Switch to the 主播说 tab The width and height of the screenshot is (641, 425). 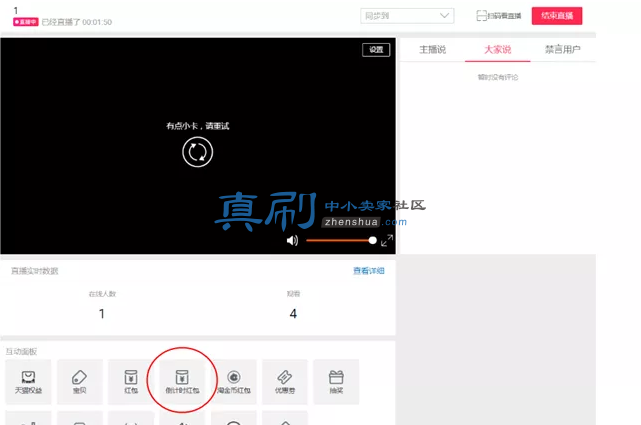[x=433, y=49]
